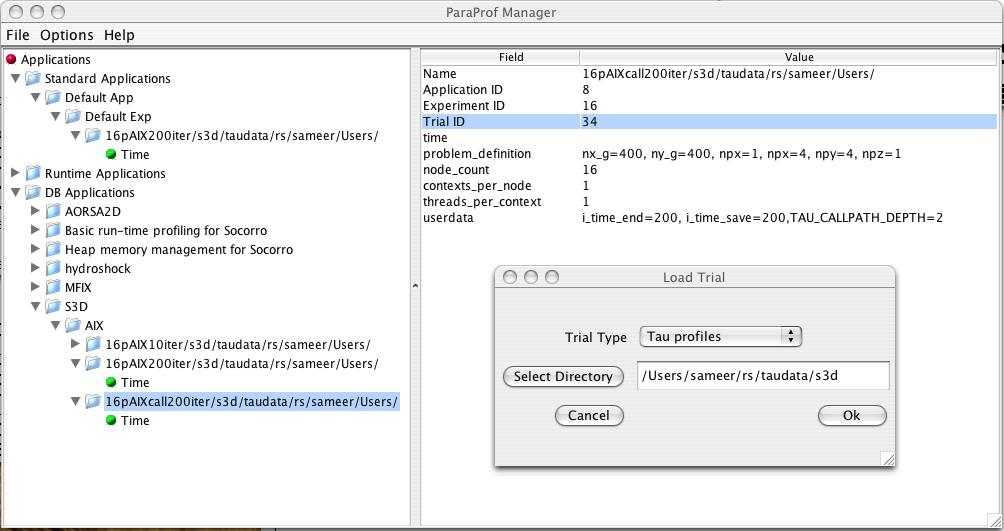1004x531 pixels.
Task: Close the Load Trial dialog window
Action: coord(510,277)
